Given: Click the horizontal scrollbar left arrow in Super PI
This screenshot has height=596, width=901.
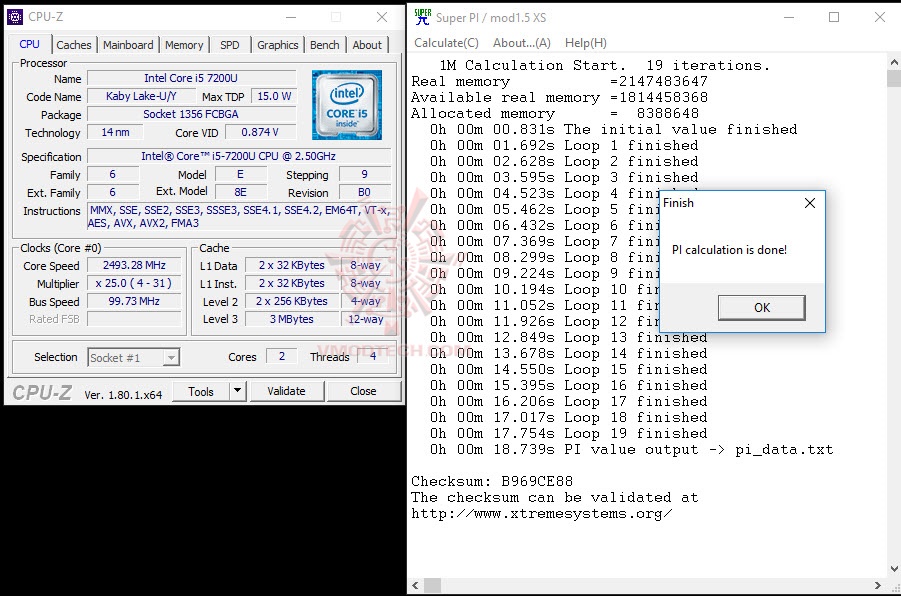Looking at the screenshot, I should [415, 586].
